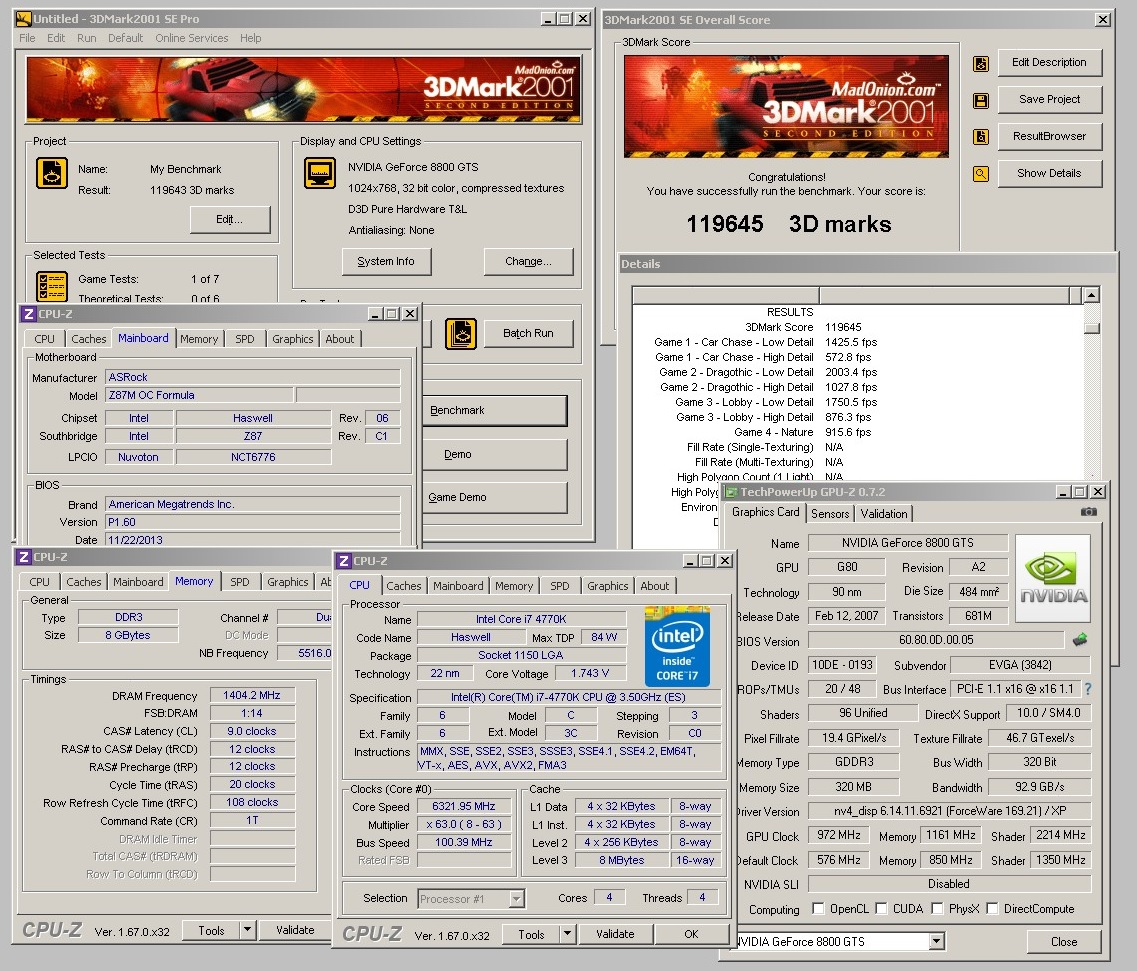1137x971 pixels.
Task: Click the magnifier Show Details icon
Action: (x=980, y=174)
